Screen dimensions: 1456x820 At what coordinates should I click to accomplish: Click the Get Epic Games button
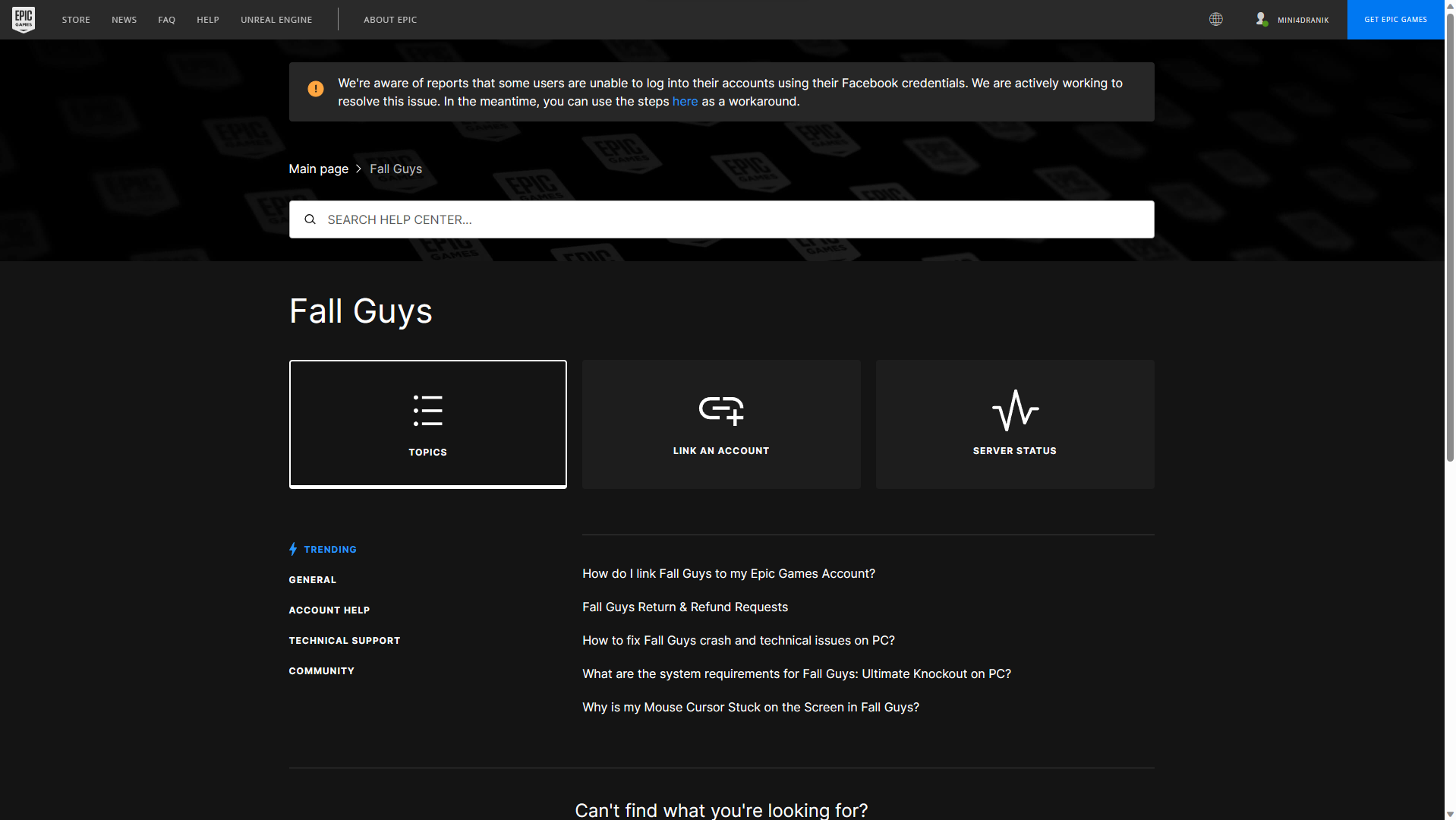pyautogui.click(x=1395, y=20)
